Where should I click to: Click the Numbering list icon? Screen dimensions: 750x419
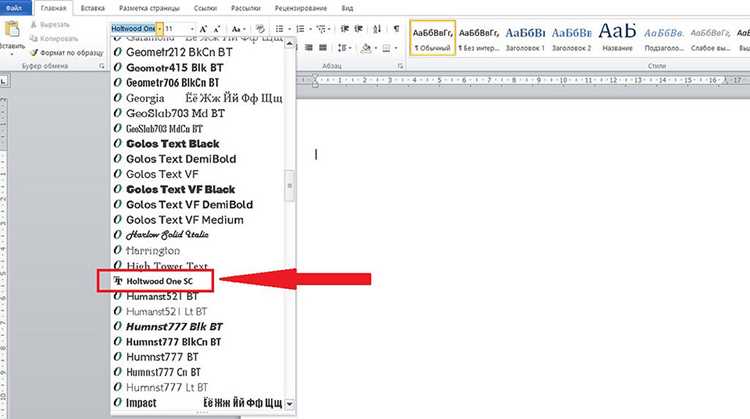tap(300, 29)
